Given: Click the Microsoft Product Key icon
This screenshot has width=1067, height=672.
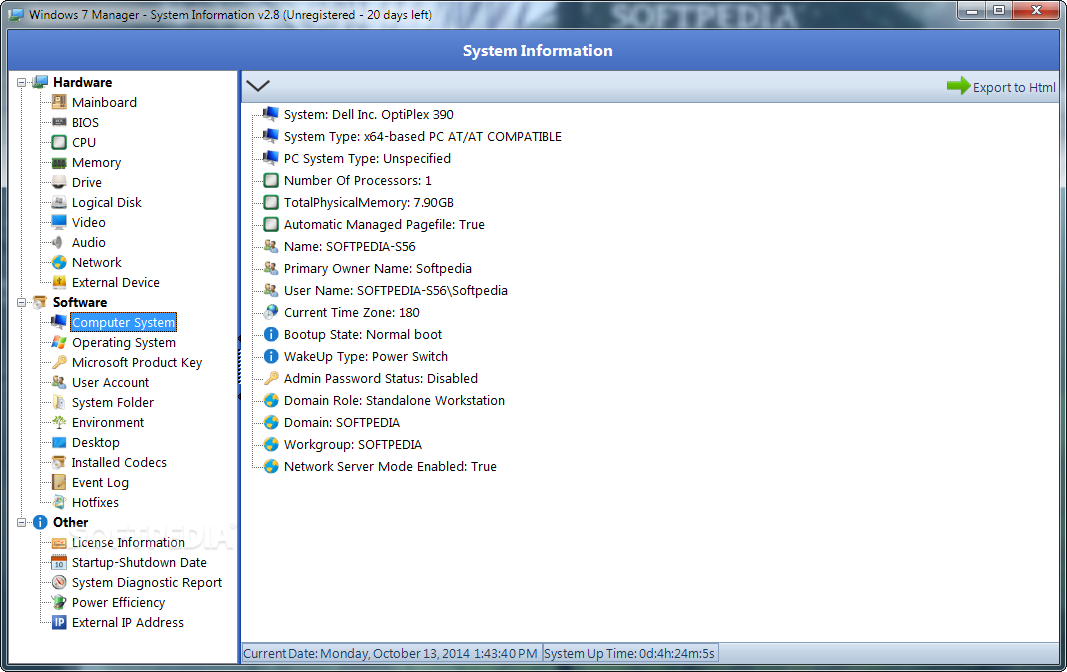Looking at the screenshot, I should (59, 363).
